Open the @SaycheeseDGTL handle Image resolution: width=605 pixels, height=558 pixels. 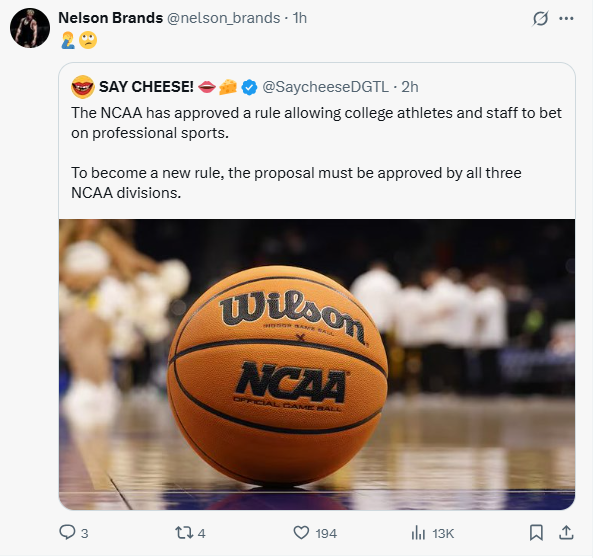[326, 86]
